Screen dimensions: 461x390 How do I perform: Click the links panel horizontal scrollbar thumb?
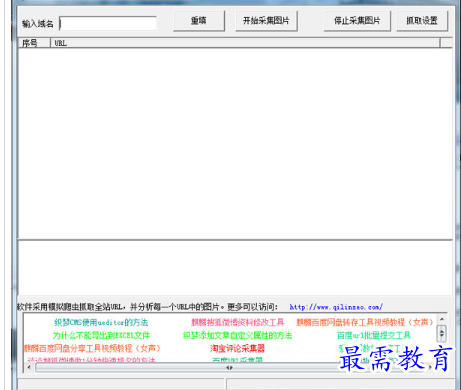[230, 367]
